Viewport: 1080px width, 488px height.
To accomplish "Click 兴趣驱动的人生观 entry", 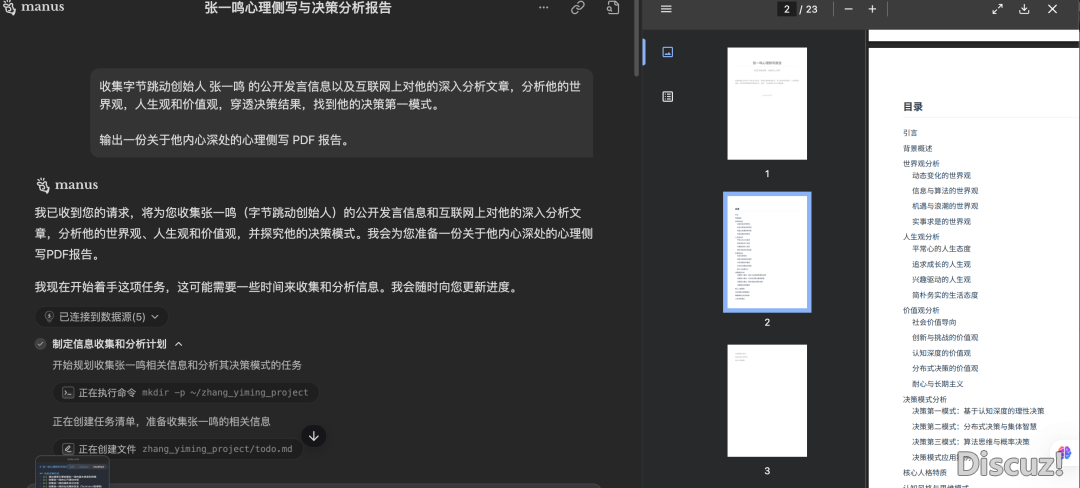I will pos(941,279).
